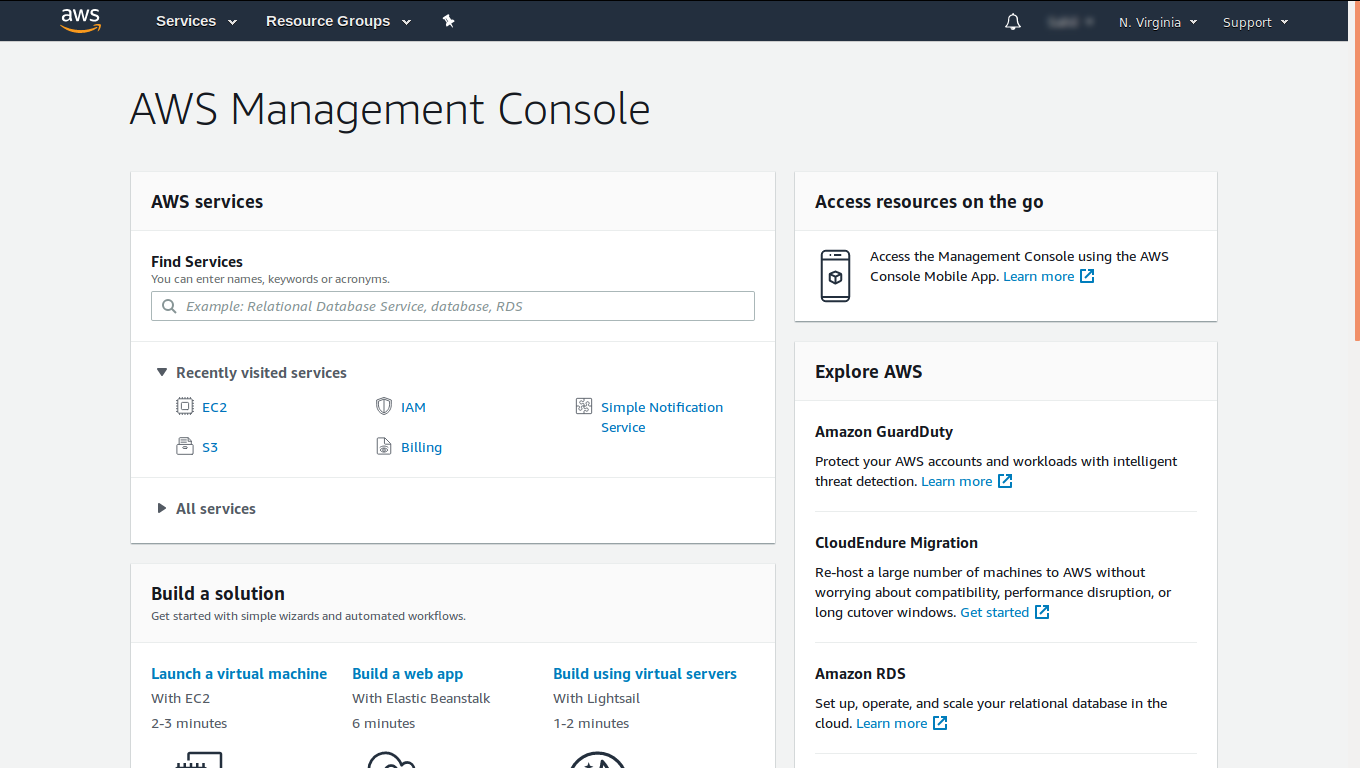Open the N. Virginia region dropdown

(x=1157, y=22)
